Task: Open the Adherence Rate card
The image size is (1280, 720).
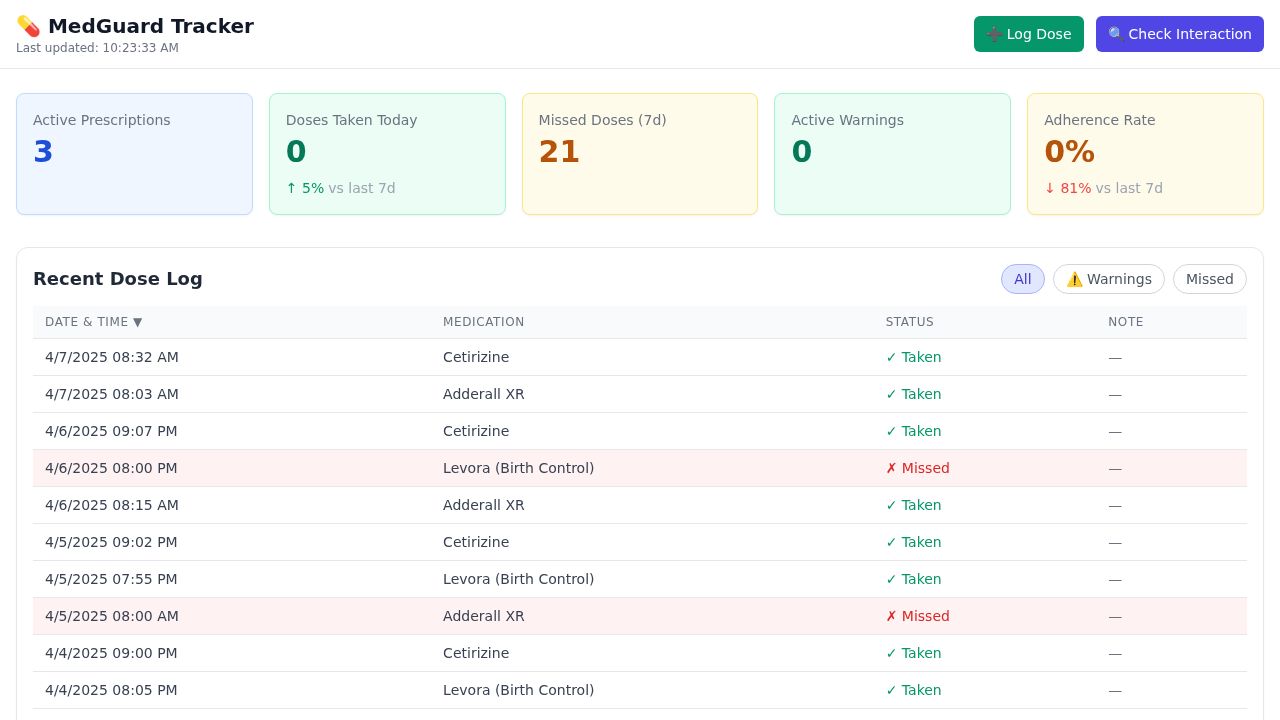Action: click(1146, 154)
